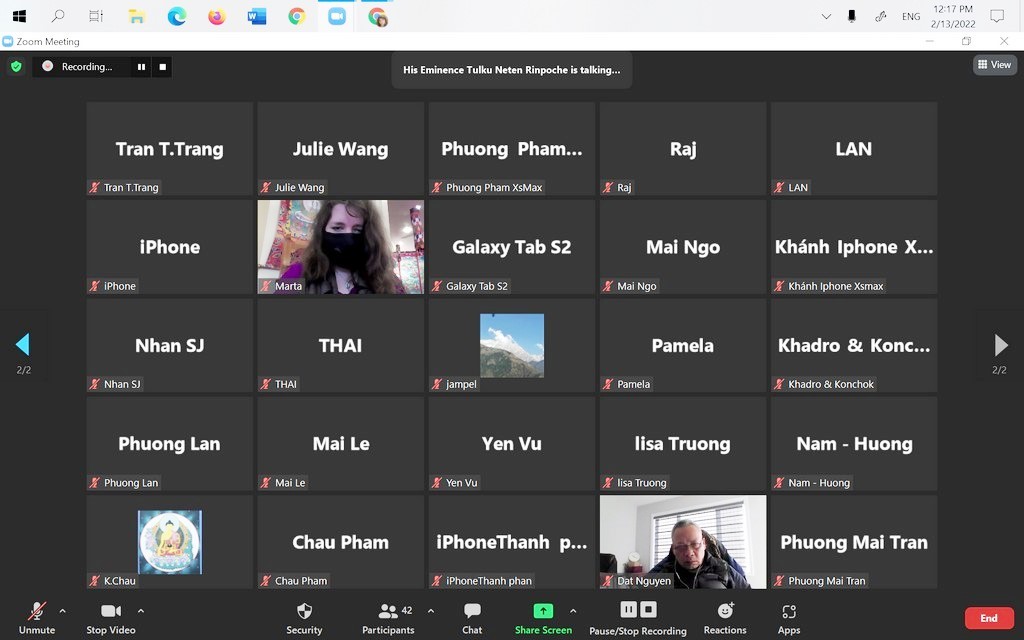Screen dimensions: 1024x640
Task: Open the Reactions menu
Action: pyautogui.click(x=725, y=611)
